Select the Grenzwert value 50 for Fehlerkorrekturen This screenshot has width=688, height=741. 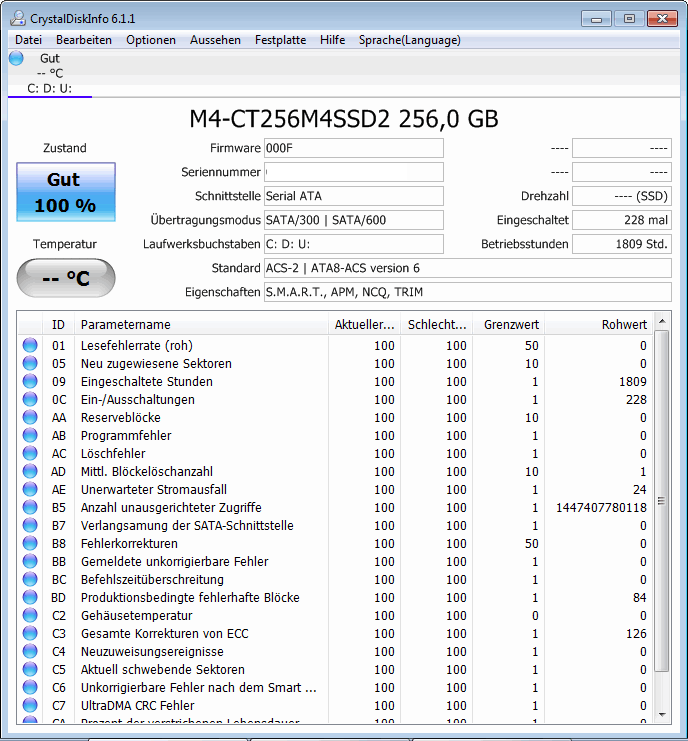[532, 543]
